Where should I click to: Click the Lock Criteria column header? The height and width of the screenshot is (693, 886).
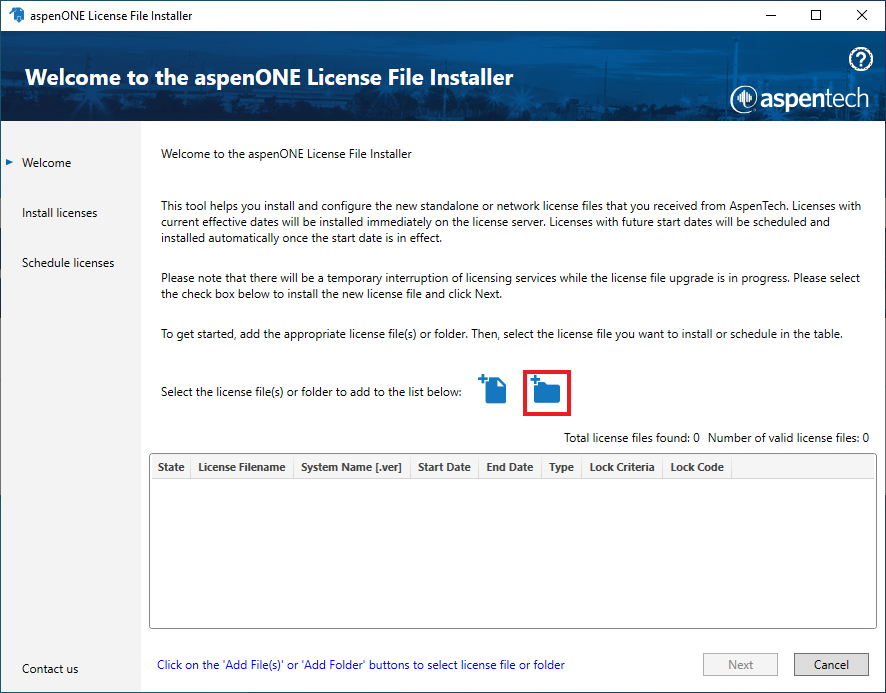(622, 467)
